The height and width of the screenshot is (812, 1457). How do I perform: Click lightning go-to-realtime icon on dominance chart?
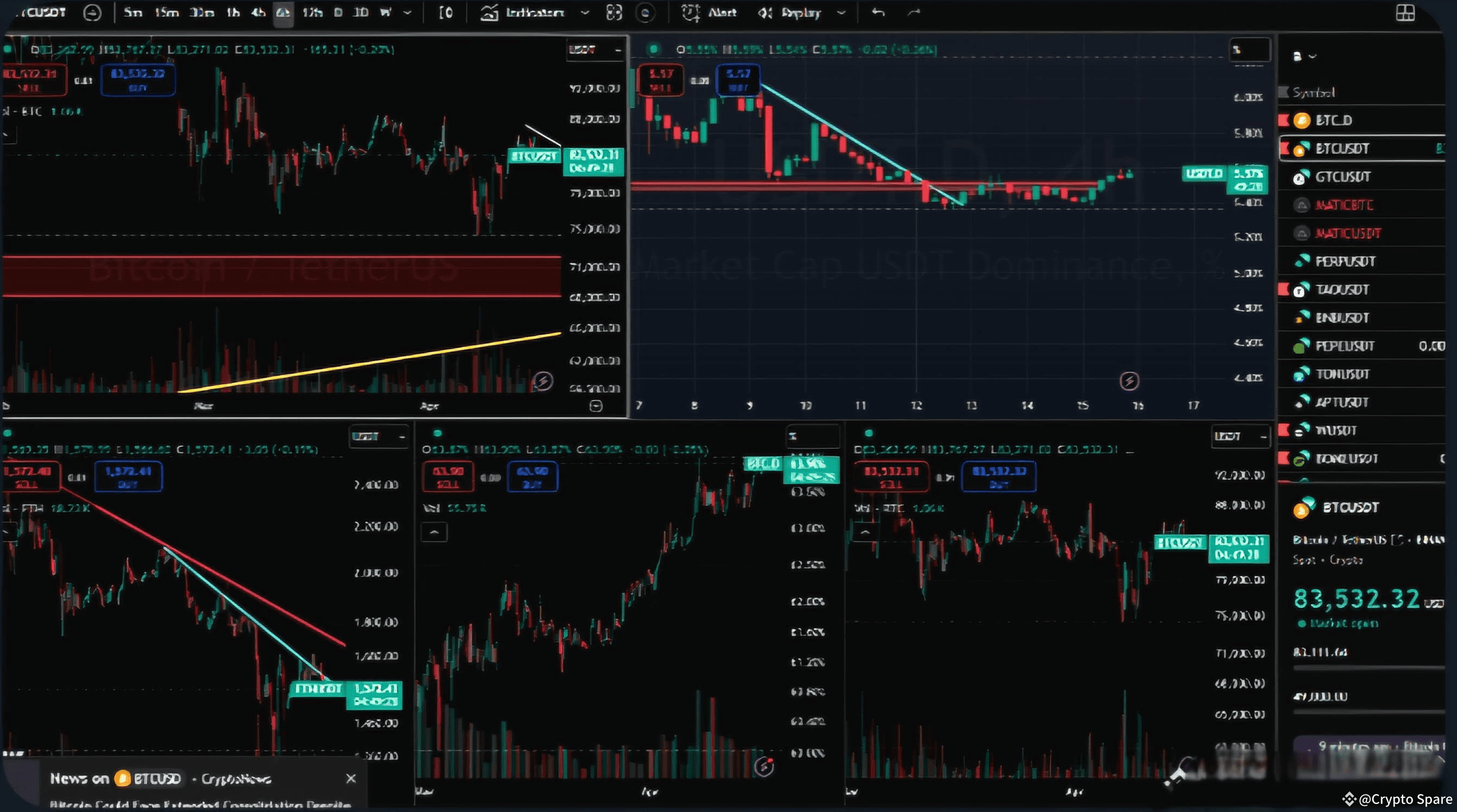(x=1129, y=381)
